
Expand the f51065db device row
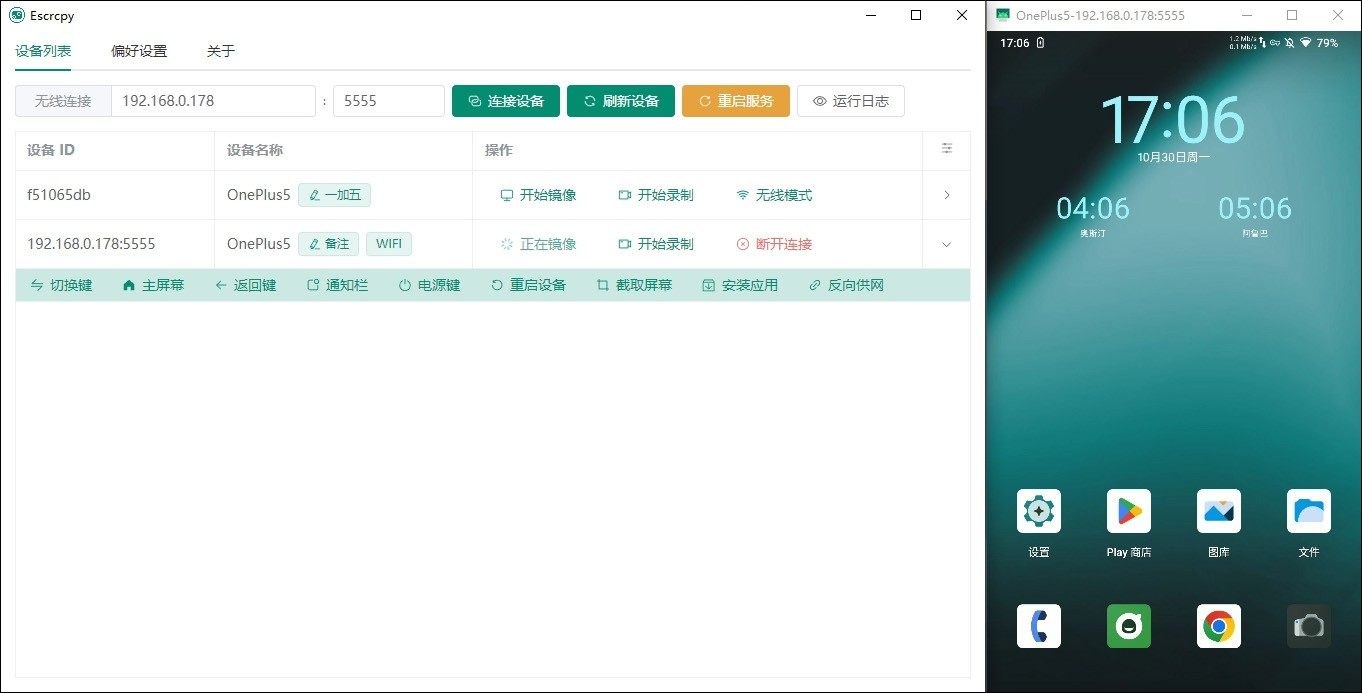946,195
